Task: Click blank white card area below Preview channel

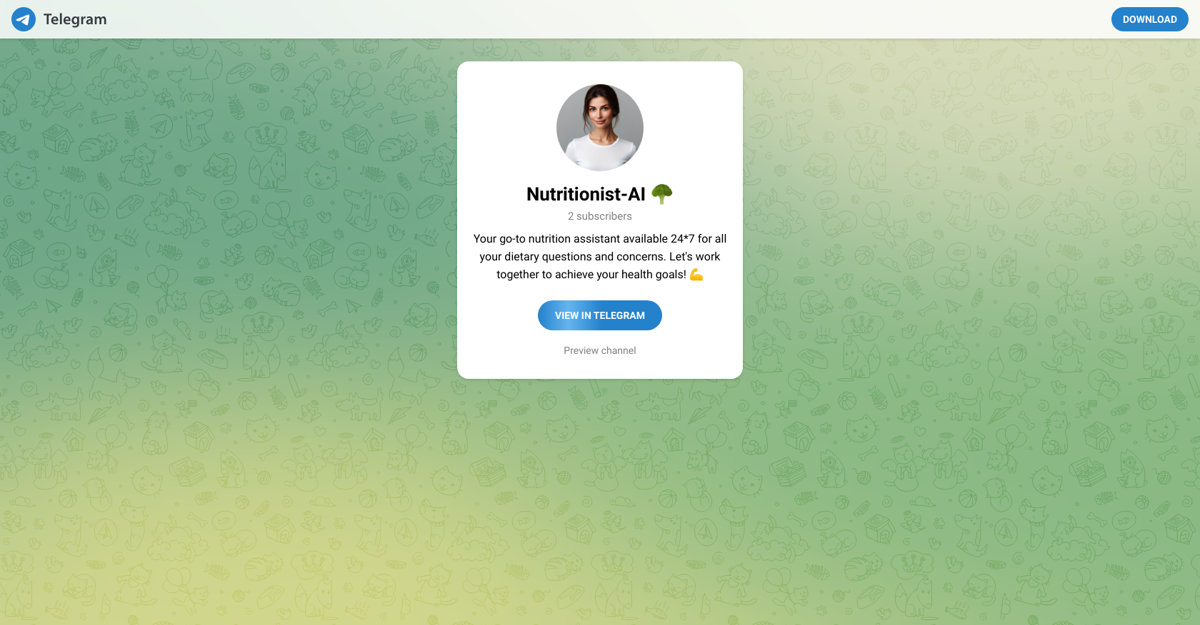Action: pos(600,368)
